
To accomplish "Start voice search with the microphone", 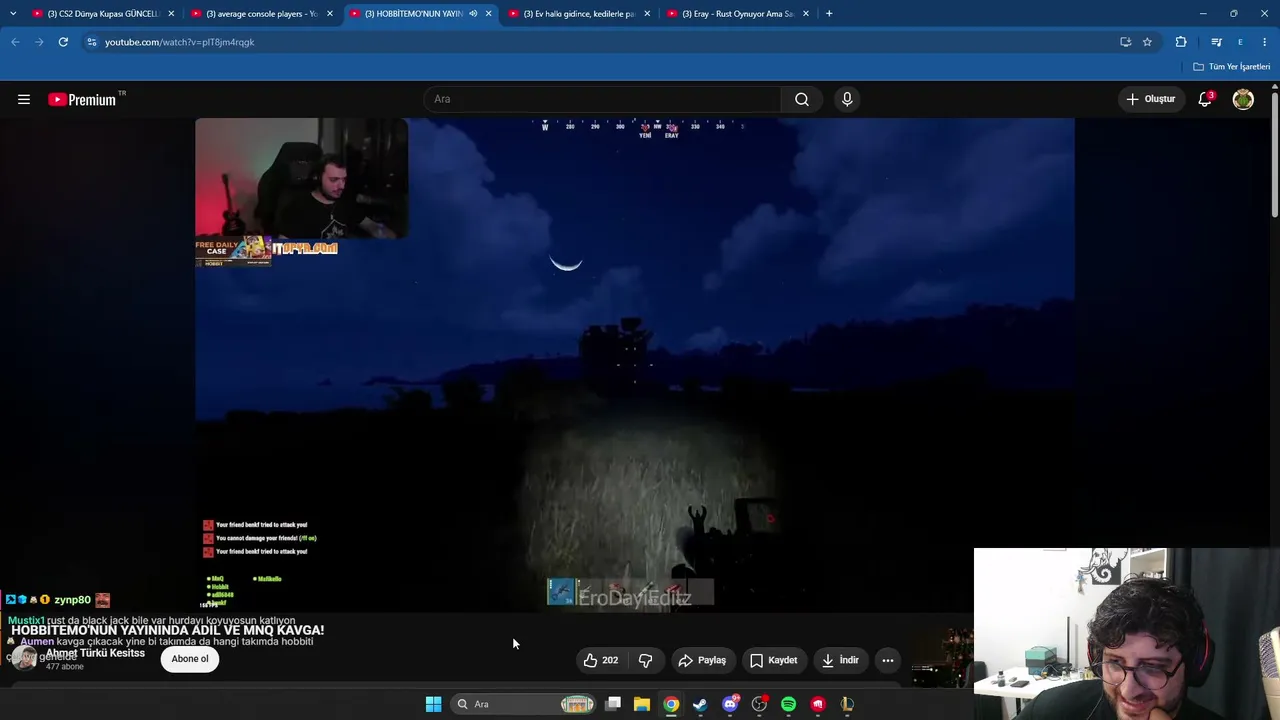I will tap(847, 99).
